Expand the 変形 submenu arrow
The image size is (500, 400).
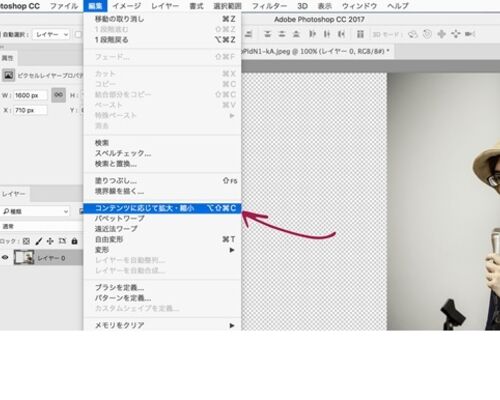point(232,250)
